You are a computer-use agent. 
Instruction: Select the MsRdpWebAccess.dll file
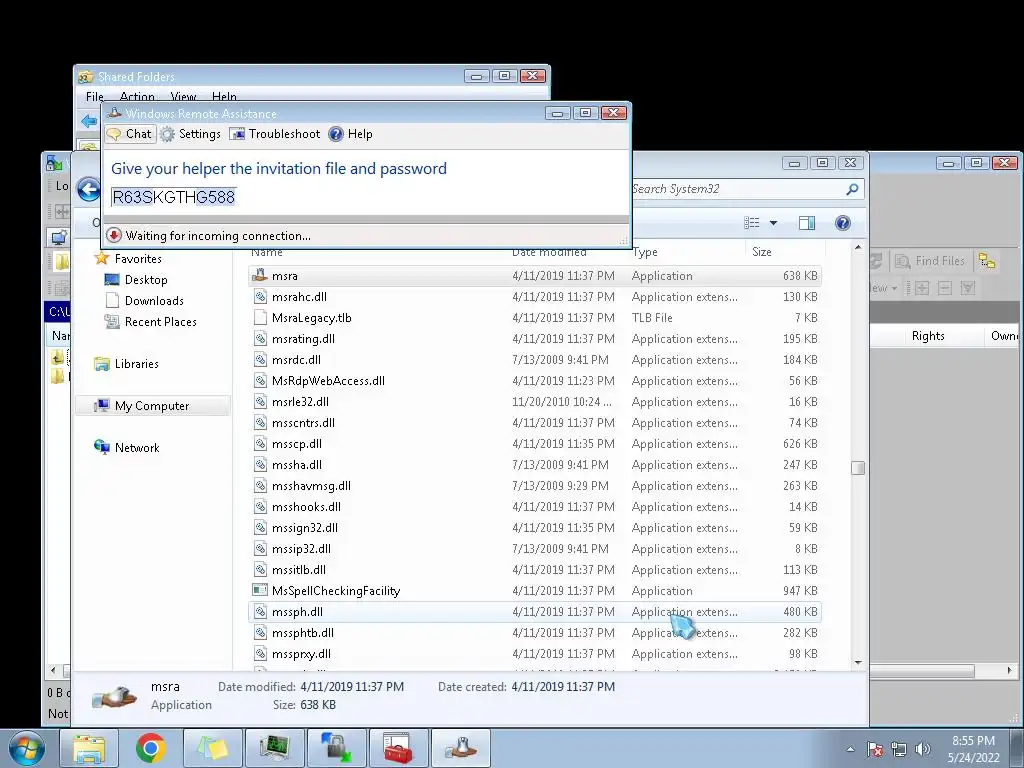tap(534, 380)
